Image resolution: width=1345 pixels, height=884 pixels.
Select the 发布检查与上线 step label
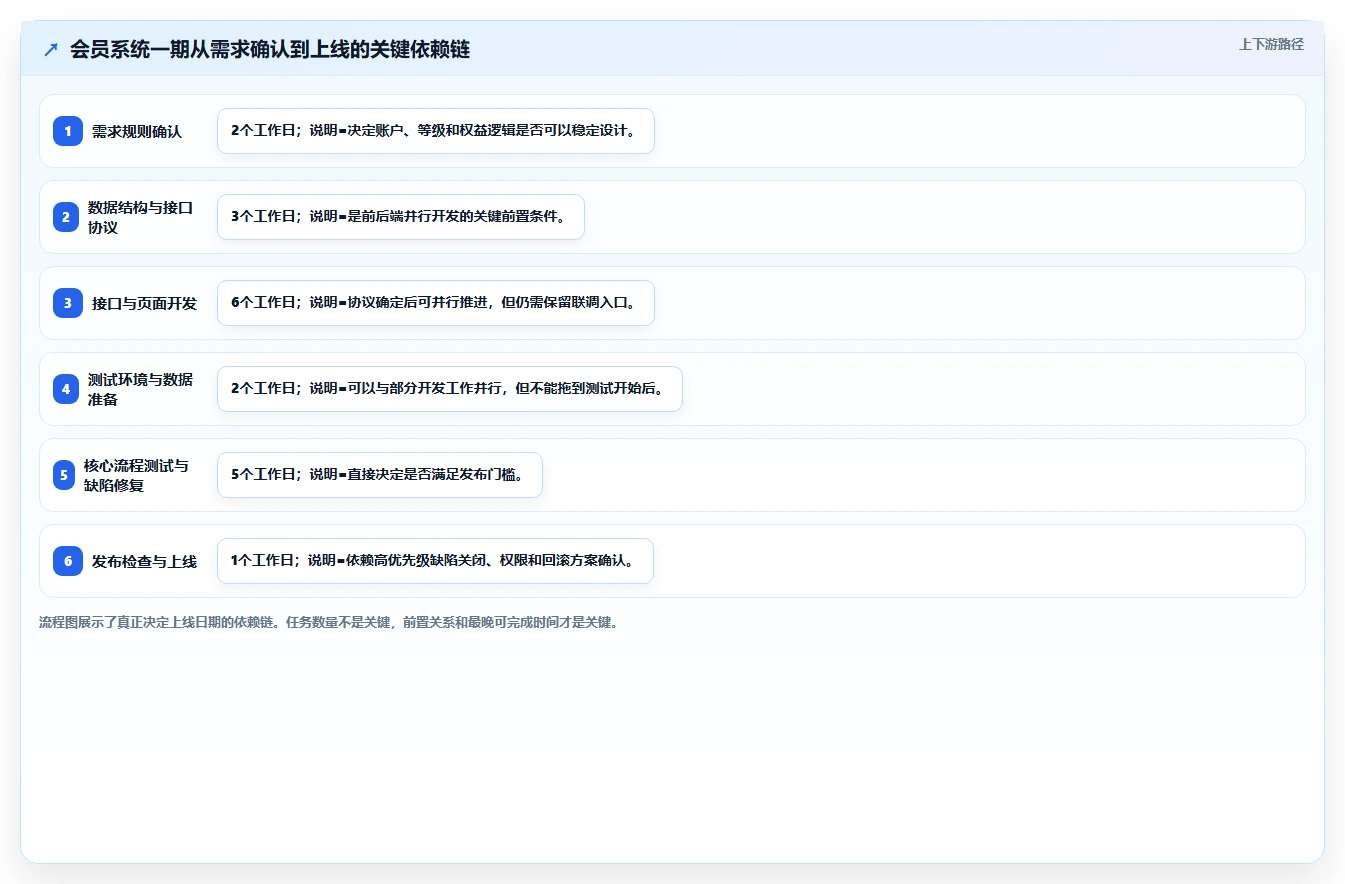pos(144,561)
